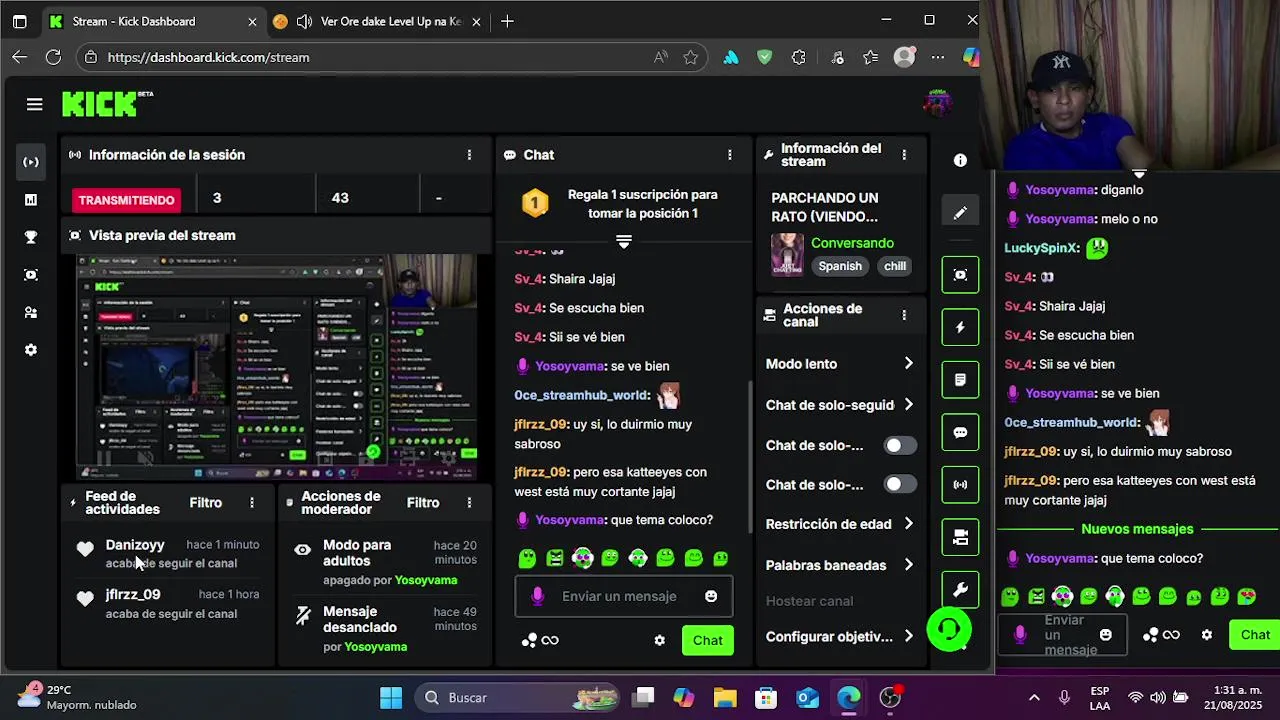
Task: Open the Edge tab actions menu button
Action: 19,21
